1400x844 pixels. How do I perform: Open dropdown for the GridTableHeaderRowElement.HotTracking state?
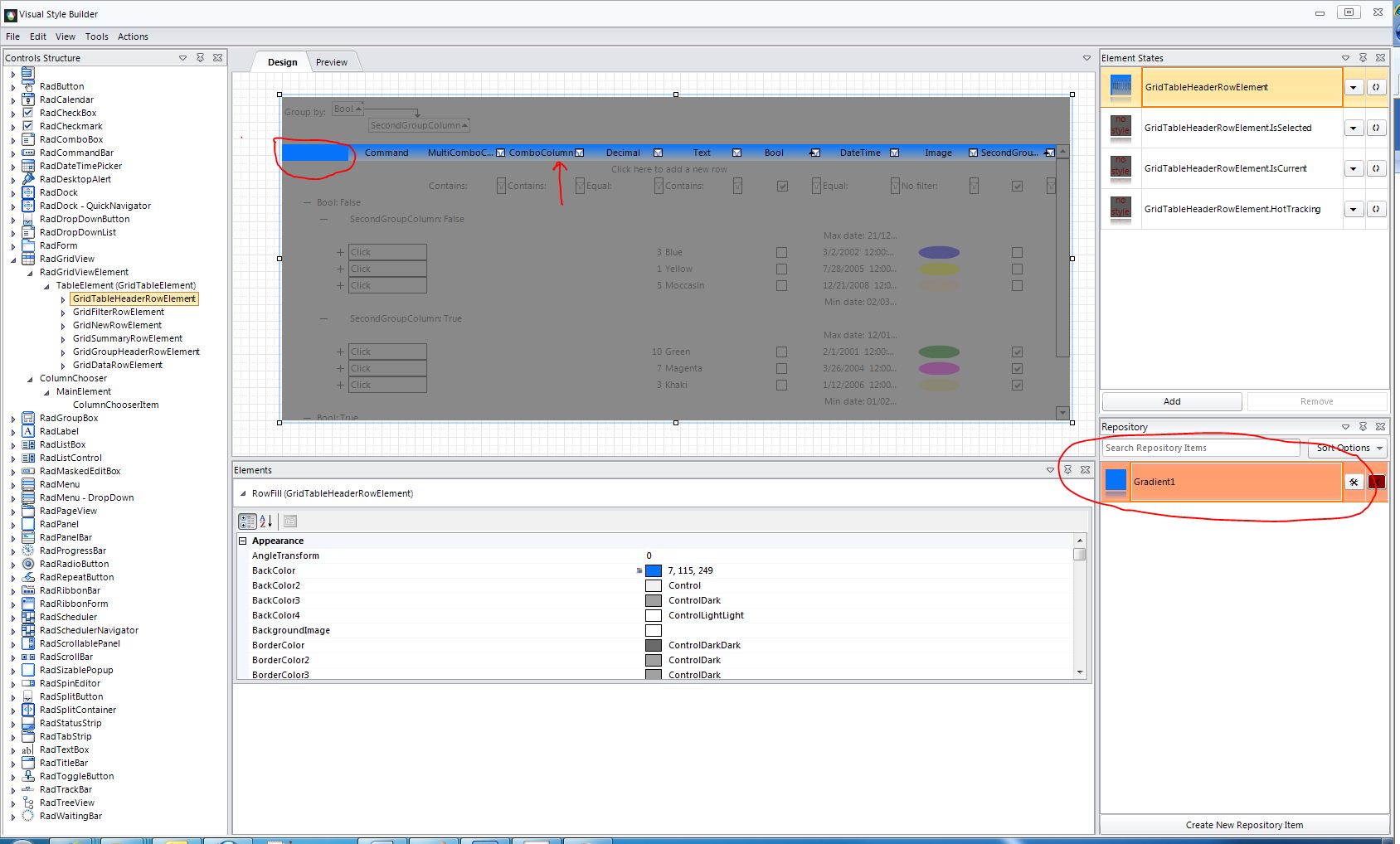(1354, 209)
